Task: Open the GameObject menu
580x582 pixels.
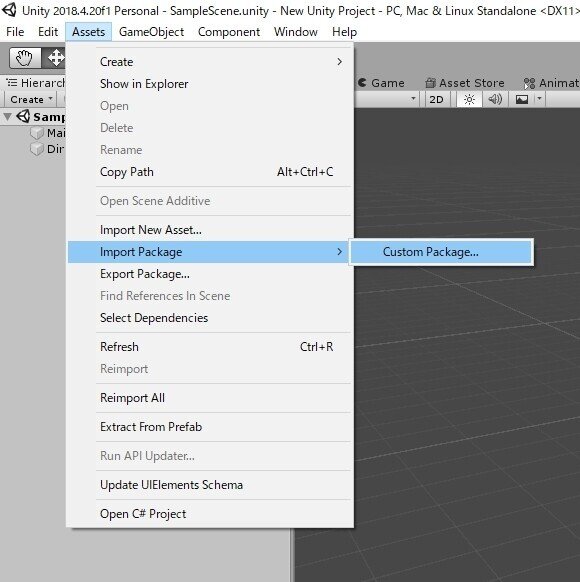Action: click(x=151, y=32)
